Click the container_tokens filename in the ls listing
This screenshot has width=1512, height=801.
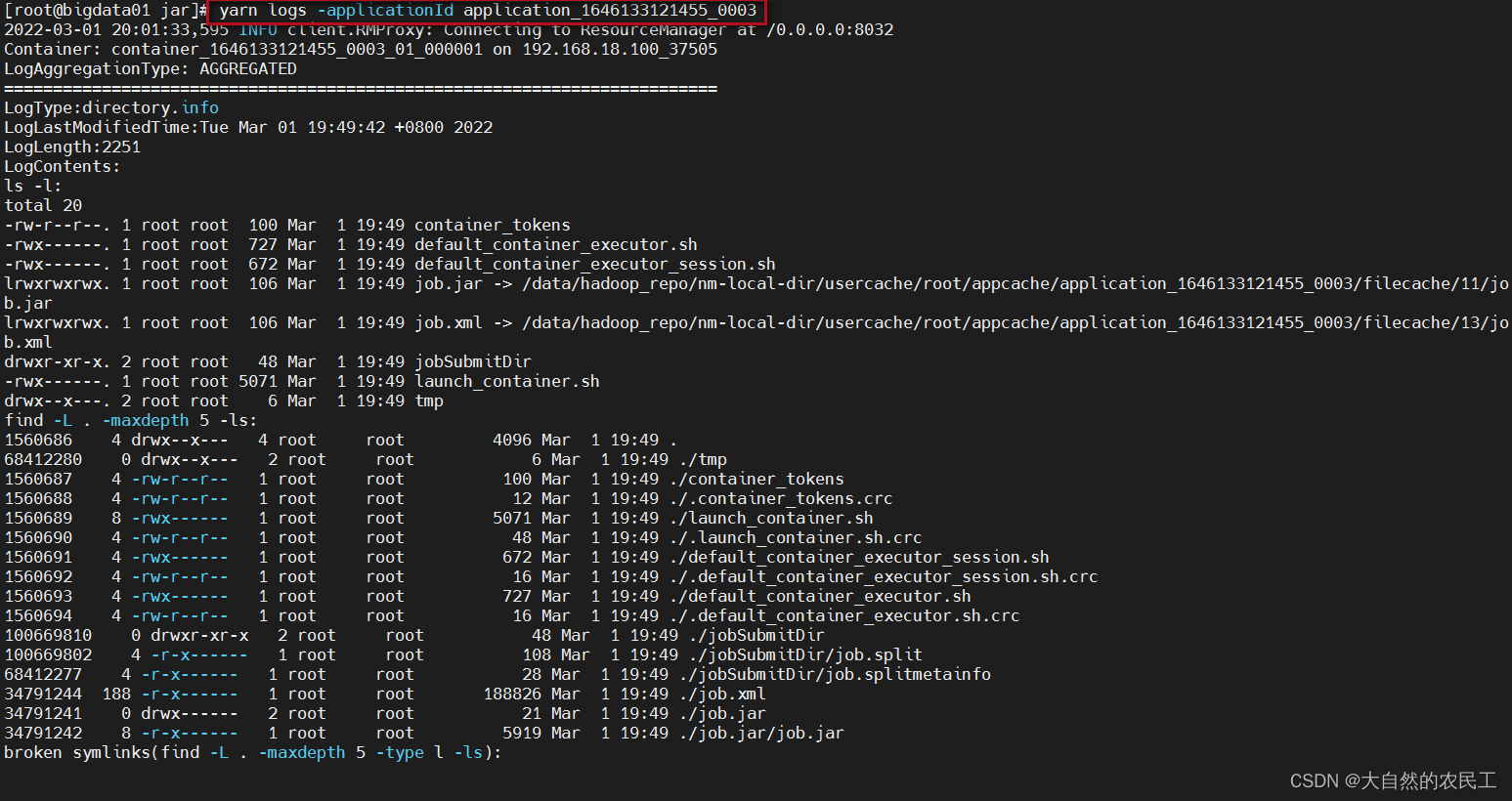[493, 226]
